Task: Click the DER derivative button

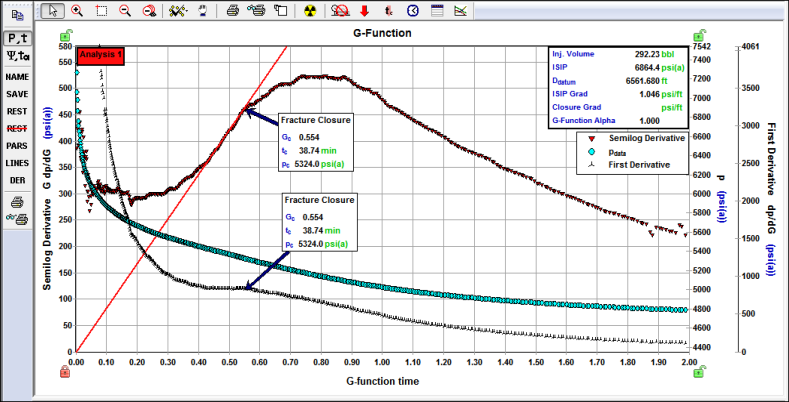Action: click(x=17, y=180)
